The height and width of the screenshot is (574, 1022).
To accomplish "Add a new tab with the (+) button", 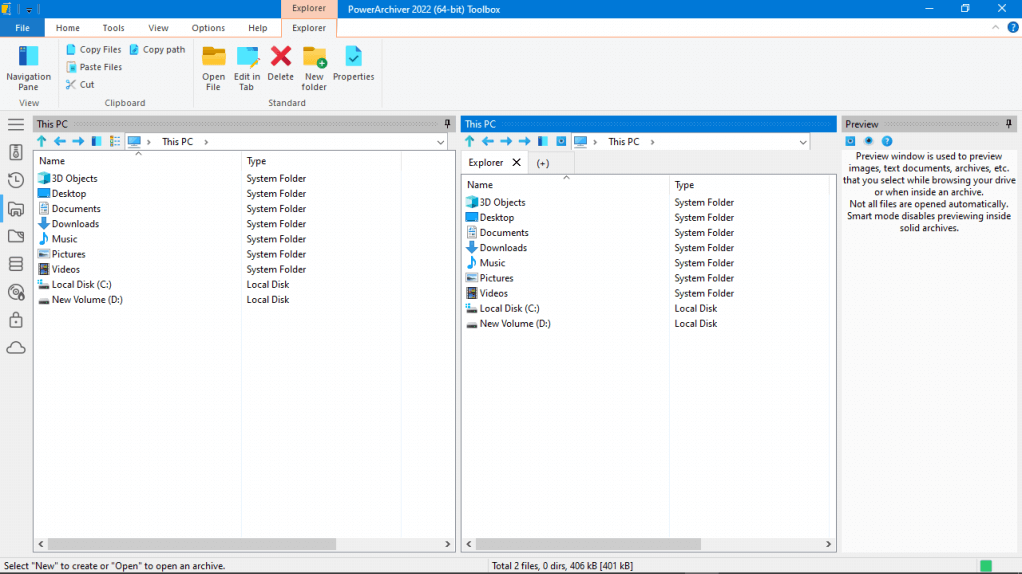I will click(x=543, y=164).
